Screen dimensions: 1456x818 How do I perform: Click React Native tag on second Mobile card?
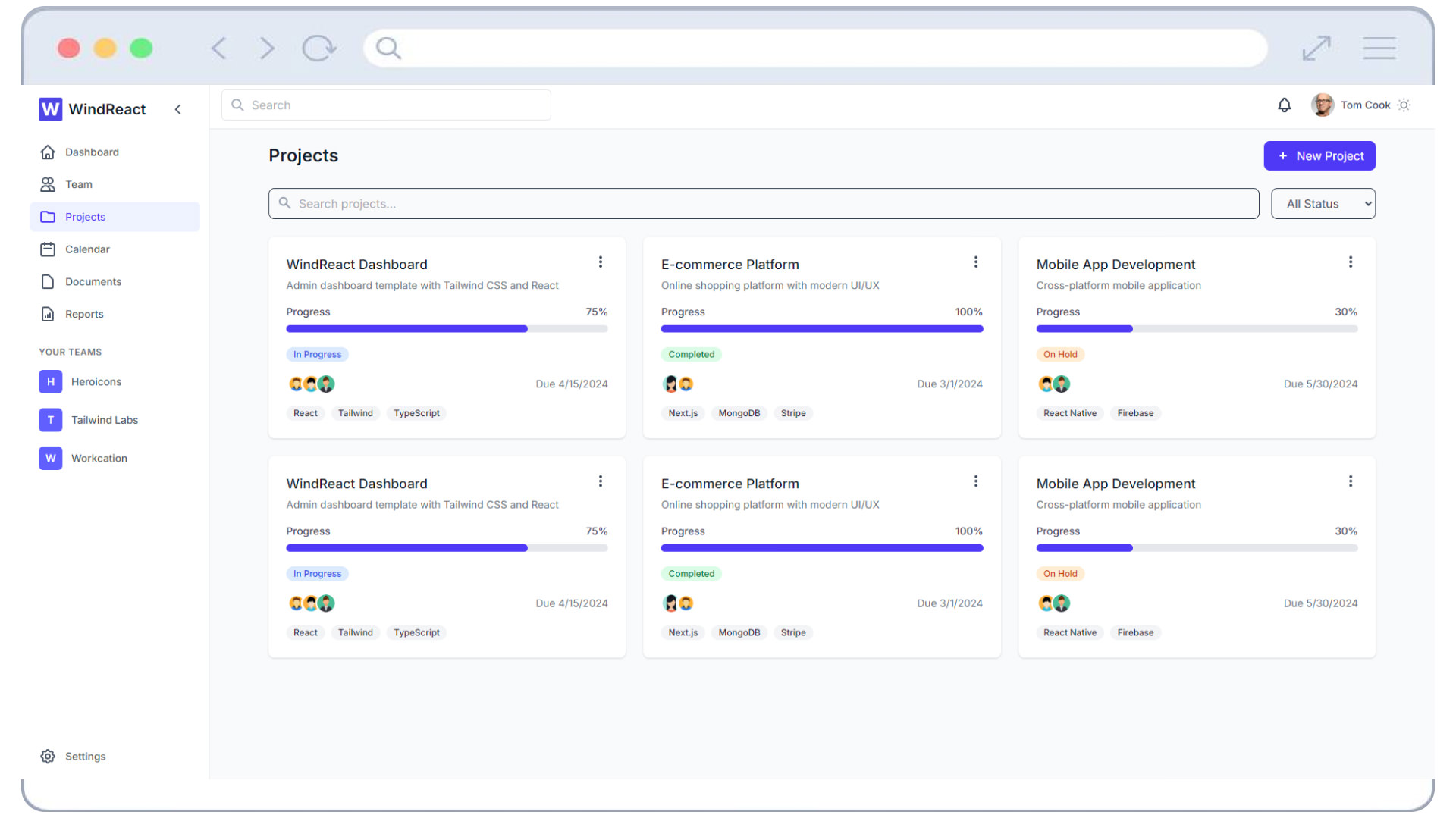click(1069, 633)
